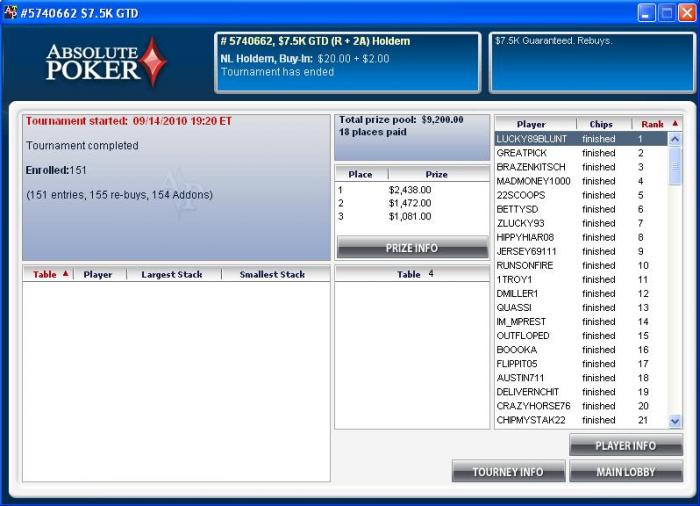Select player LUCKY89BLUNT row
Viewport: 700px width, 506px height.
click(581, 139)
